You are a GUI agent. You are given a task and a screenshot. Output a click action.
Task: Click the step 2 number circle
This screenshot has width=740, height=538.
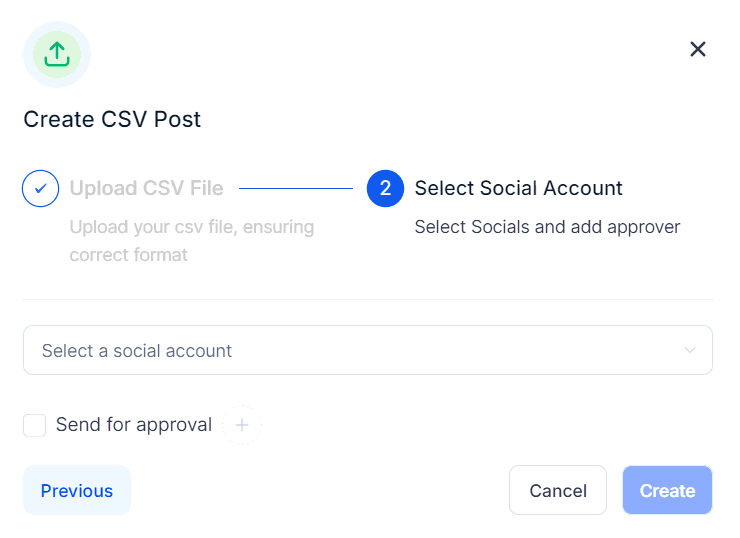(x=385, y=188)
